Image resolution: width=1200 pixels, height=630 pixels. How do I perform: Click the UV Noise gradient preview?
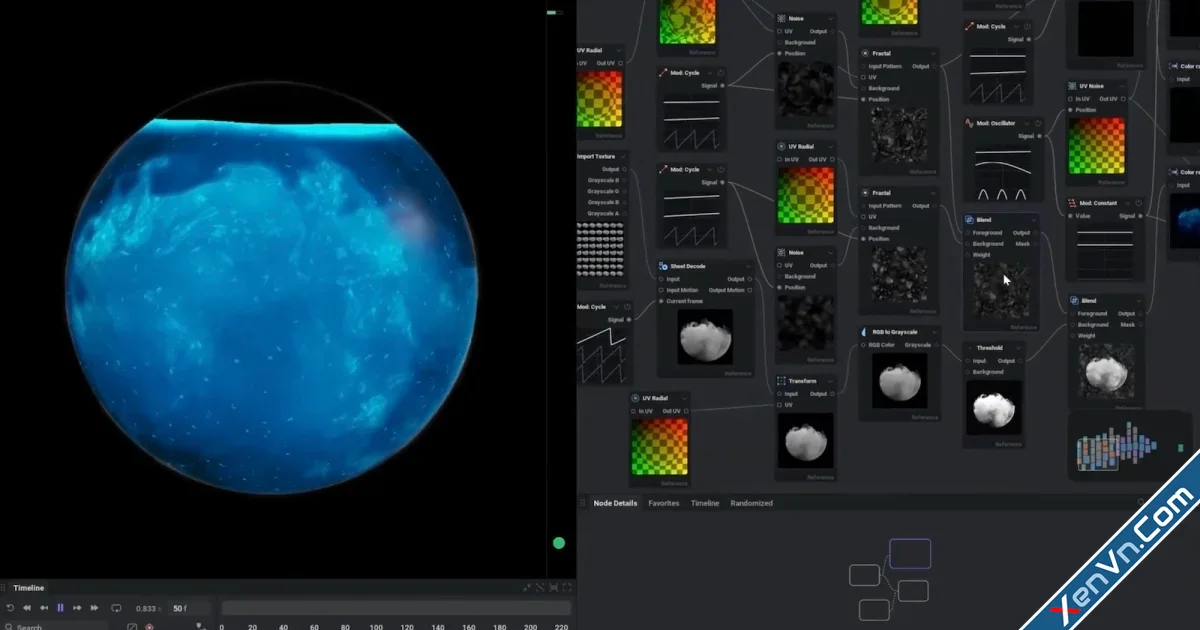click(x=1096, y=146)
